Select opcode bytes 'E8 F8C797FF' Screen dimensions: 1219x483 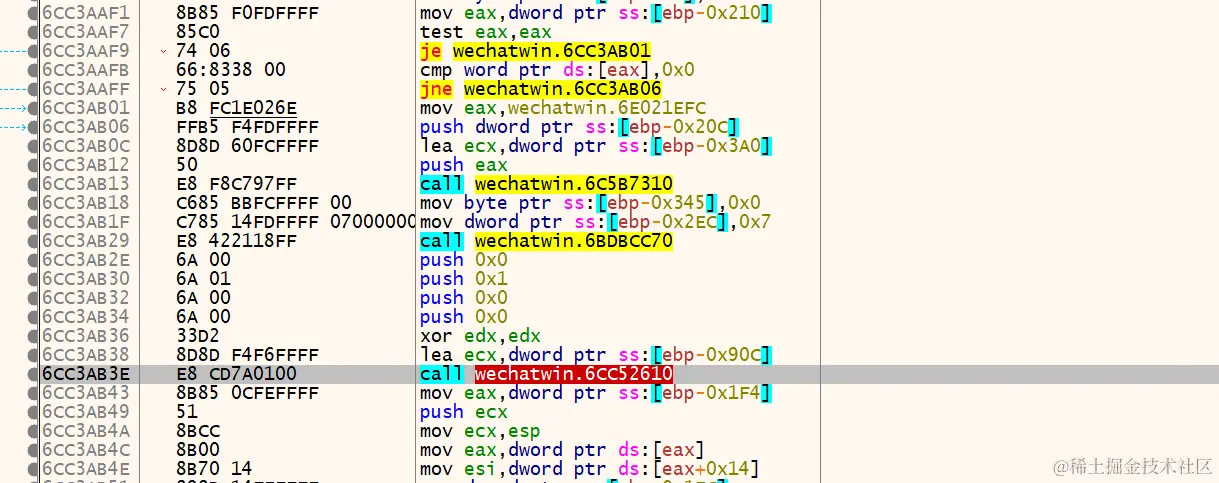click(235, 184)
